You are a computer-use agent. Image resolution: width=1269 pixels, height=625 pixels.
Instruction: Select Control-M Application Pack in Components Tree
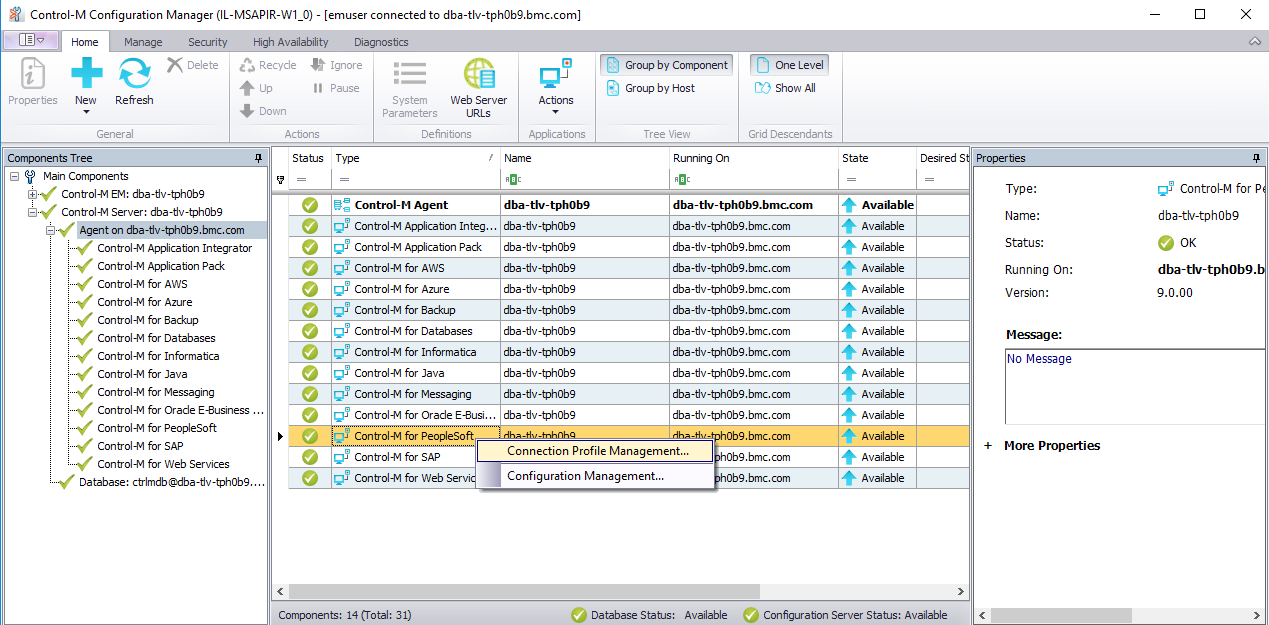[161, 266]
